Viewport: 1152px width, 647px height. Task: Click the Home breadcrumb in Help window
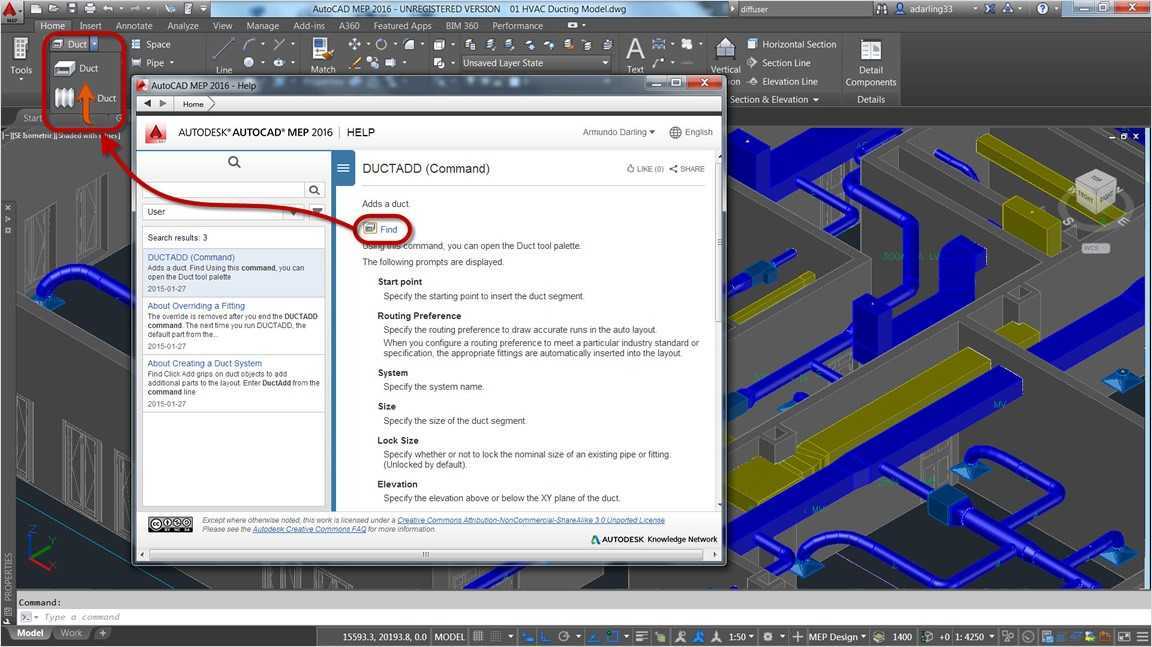[x=193, y=104]
